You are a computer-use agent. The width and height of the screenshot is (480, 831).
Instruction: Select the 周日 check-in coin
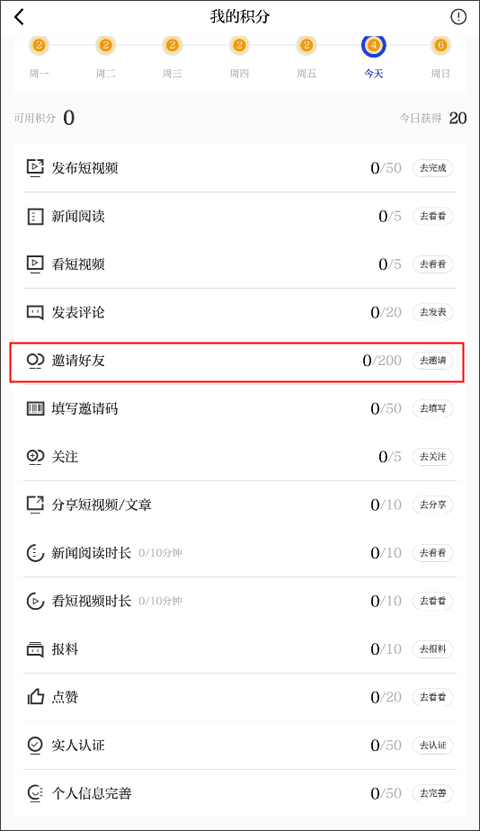click(x=440, y=46)
